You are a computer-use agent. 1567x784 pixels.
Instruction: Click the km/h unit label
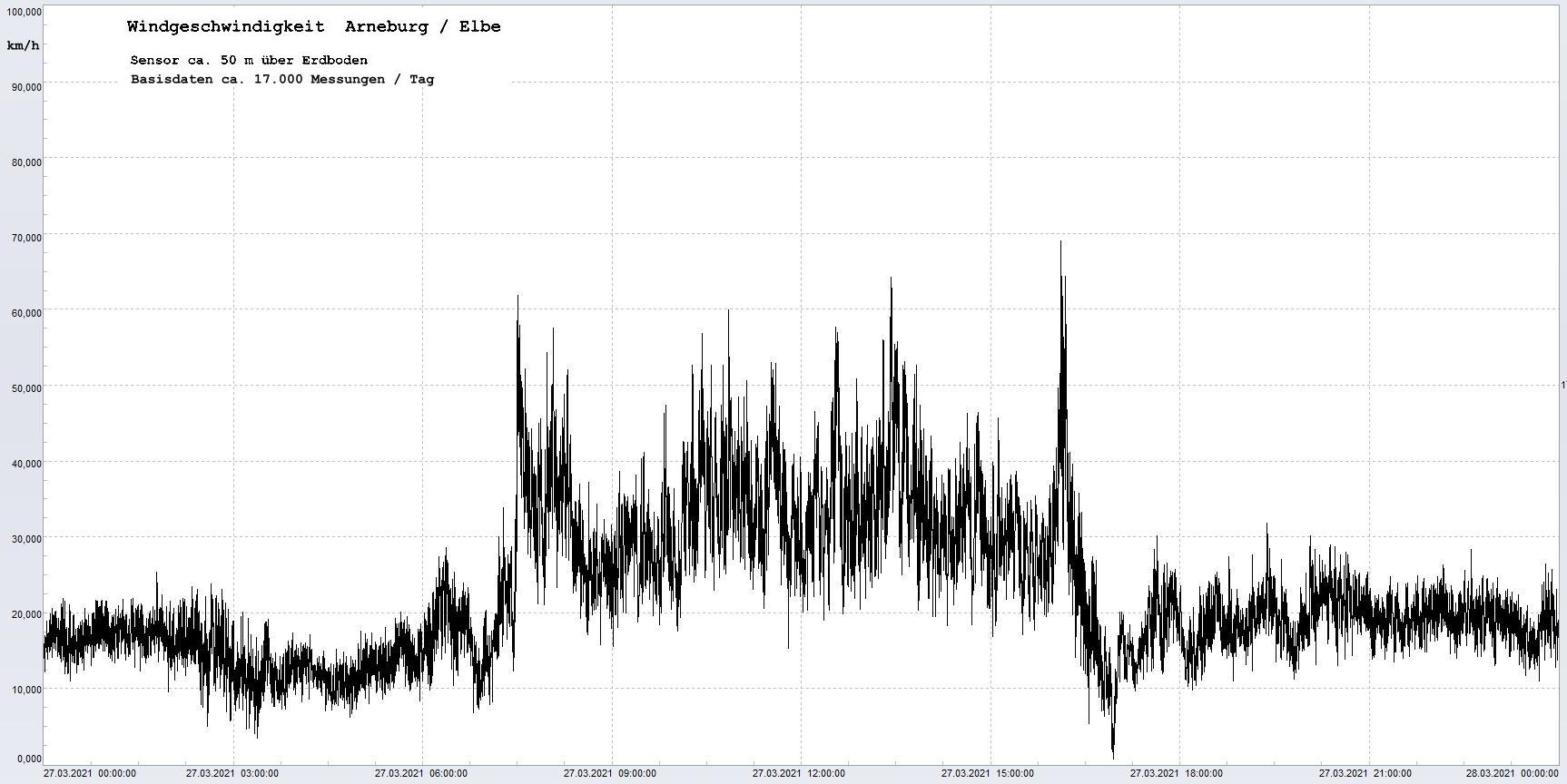pos(23,45)
